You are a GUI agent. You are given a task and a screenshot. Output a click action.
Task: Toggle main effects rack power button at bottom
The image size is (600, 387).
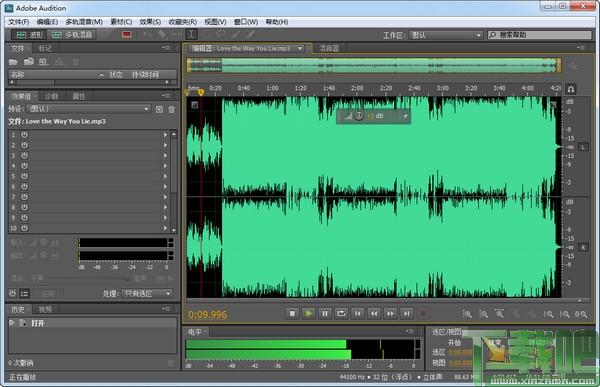[x=13, y=294]
